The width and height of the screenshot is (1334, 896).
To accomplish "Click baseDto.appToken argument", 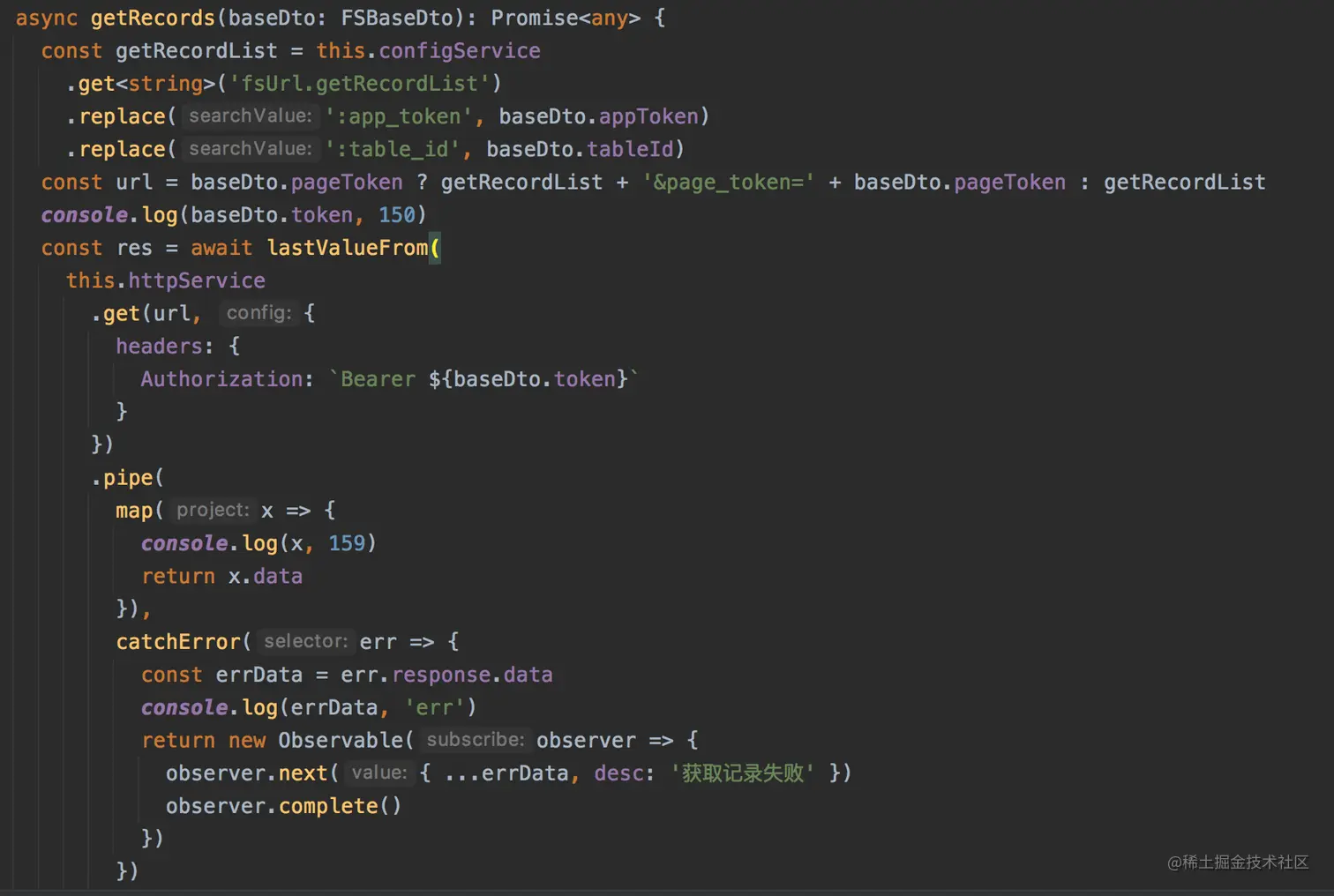I will 598,116.
